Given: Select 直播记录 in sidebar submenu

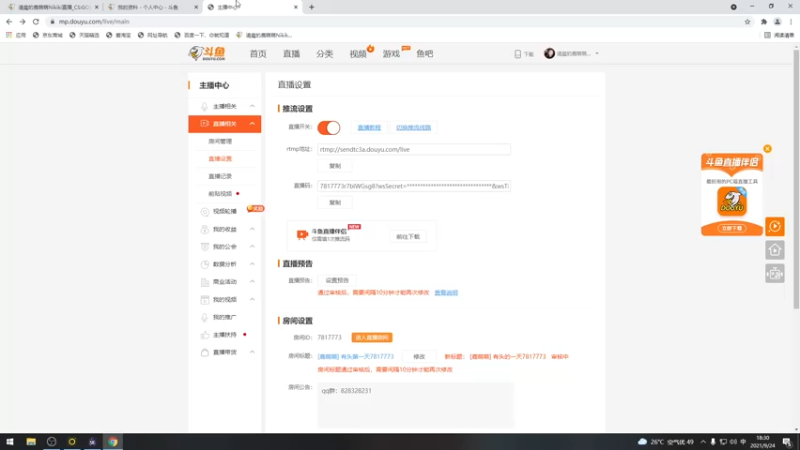Looking at the screenshot, I should 220,176.
